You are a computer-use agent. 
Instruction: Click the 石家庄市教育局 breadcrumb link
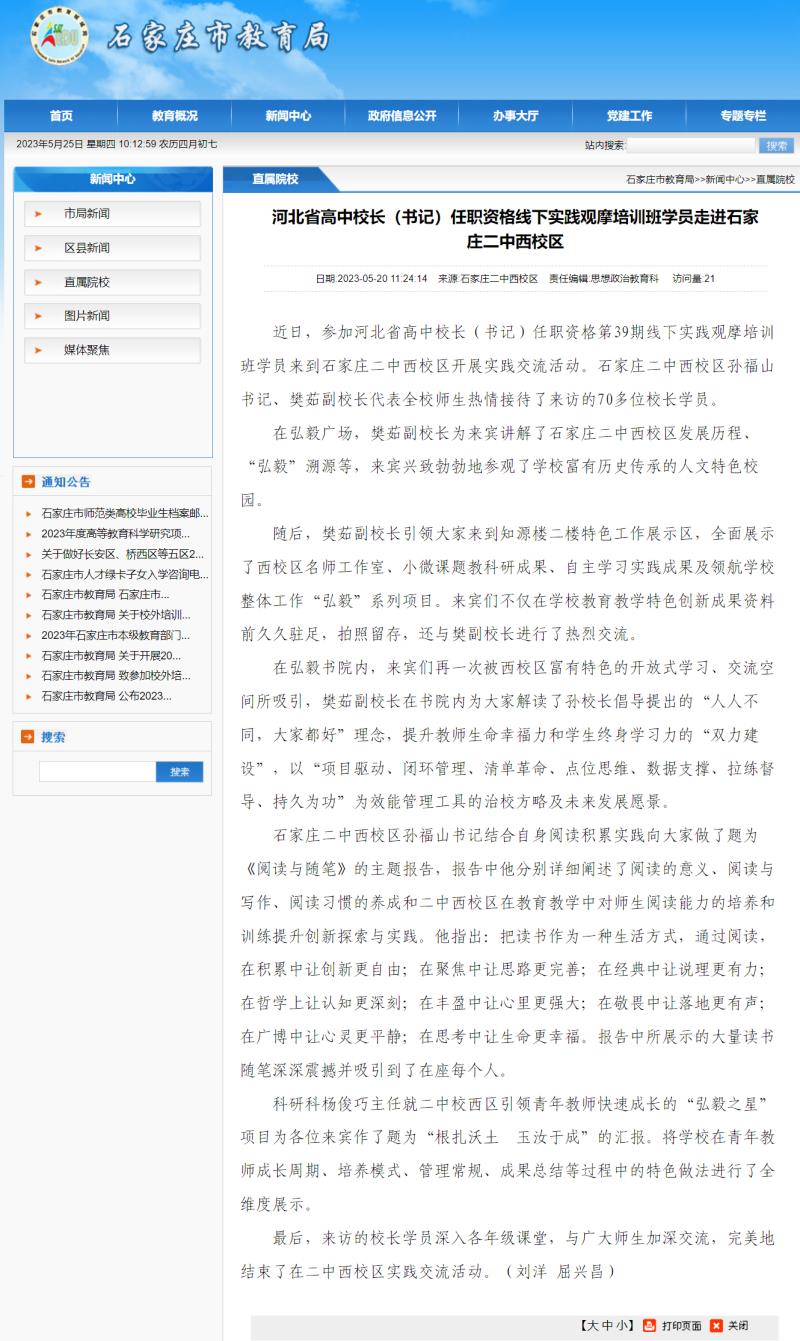tap(660, 180)
